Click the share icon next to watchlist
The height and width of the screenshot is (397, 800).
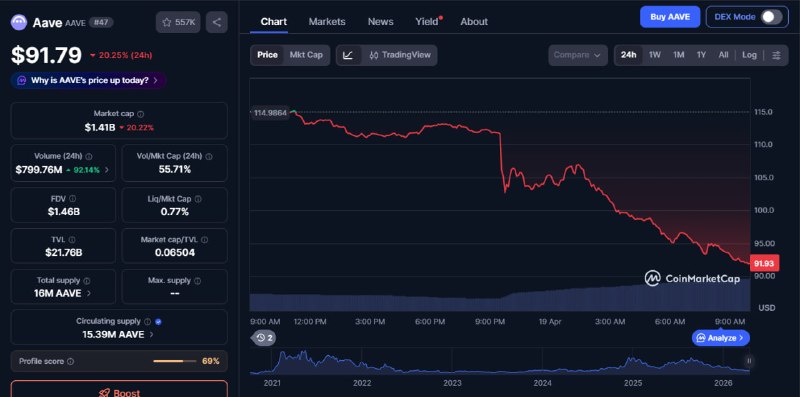[x=217, y=22]
